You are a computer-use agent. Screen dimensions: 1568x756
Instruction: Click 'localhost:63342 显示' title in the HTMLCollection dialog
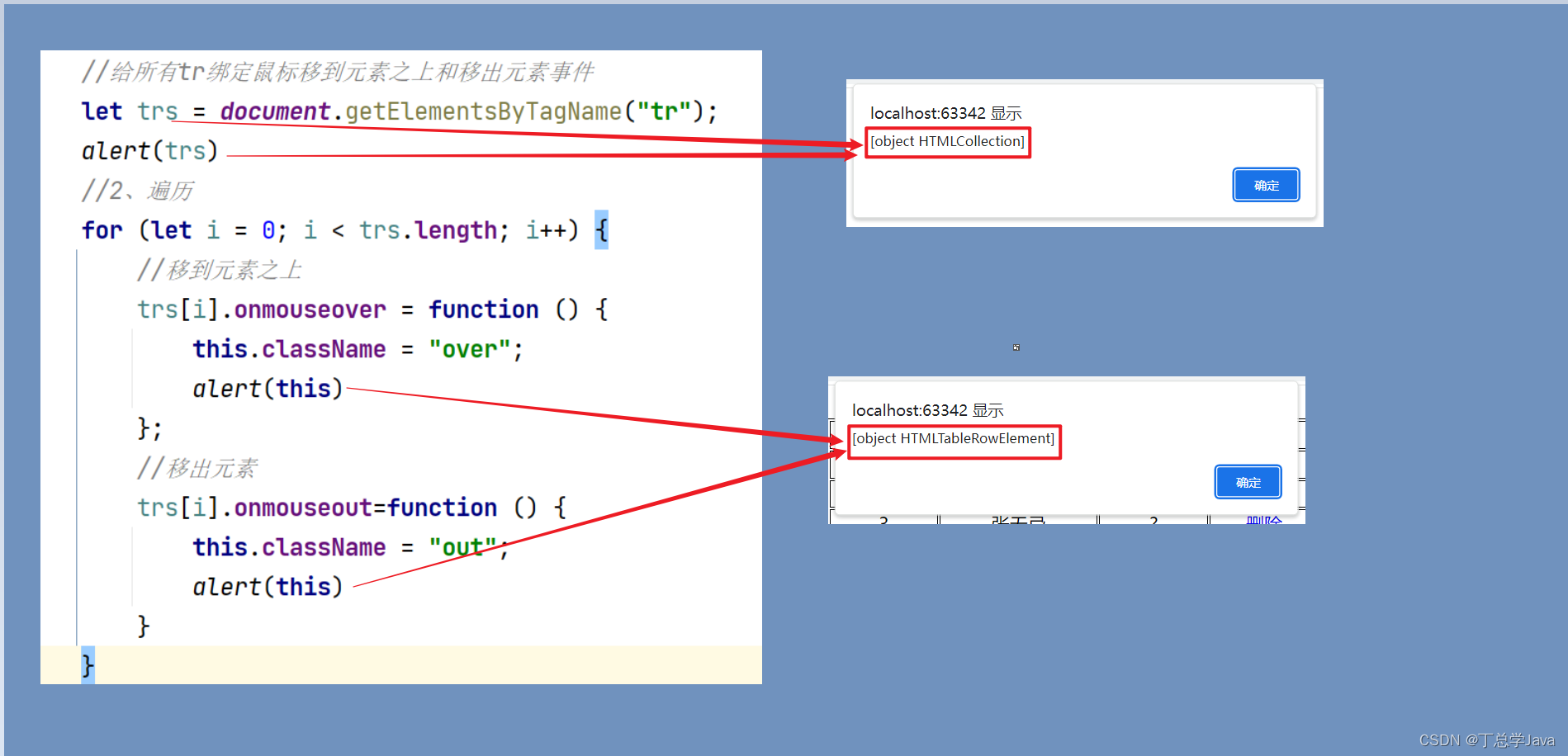[x=945, y=113]
